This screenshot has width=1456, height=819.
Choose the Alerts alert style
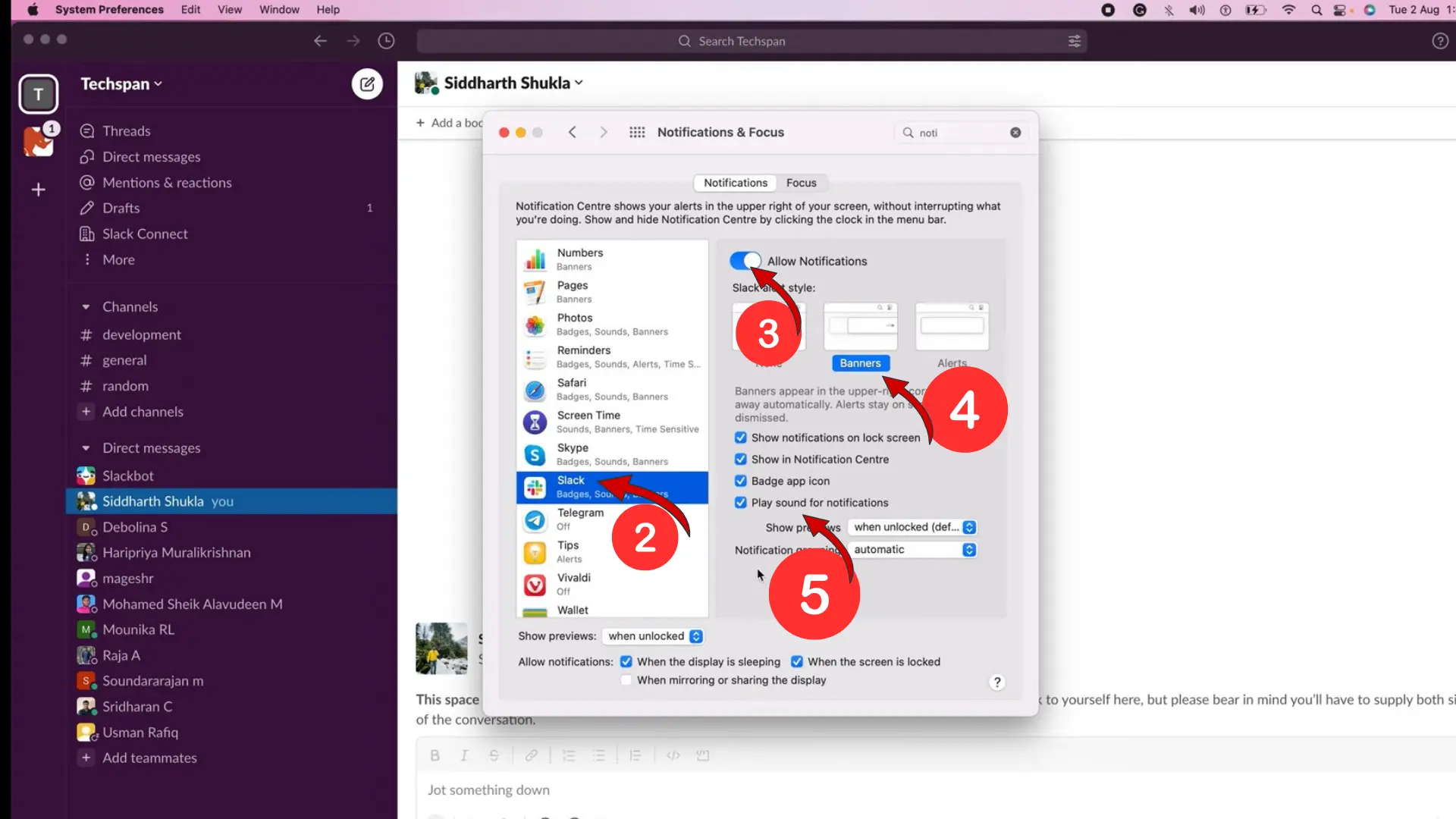(952, 327)
